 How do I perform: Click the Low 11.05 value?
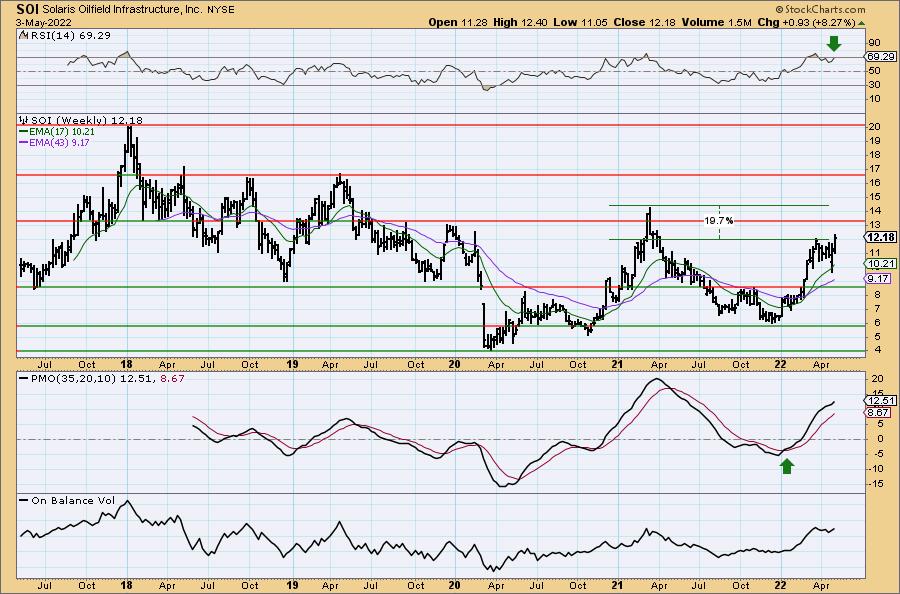click(x=581, y=22)
